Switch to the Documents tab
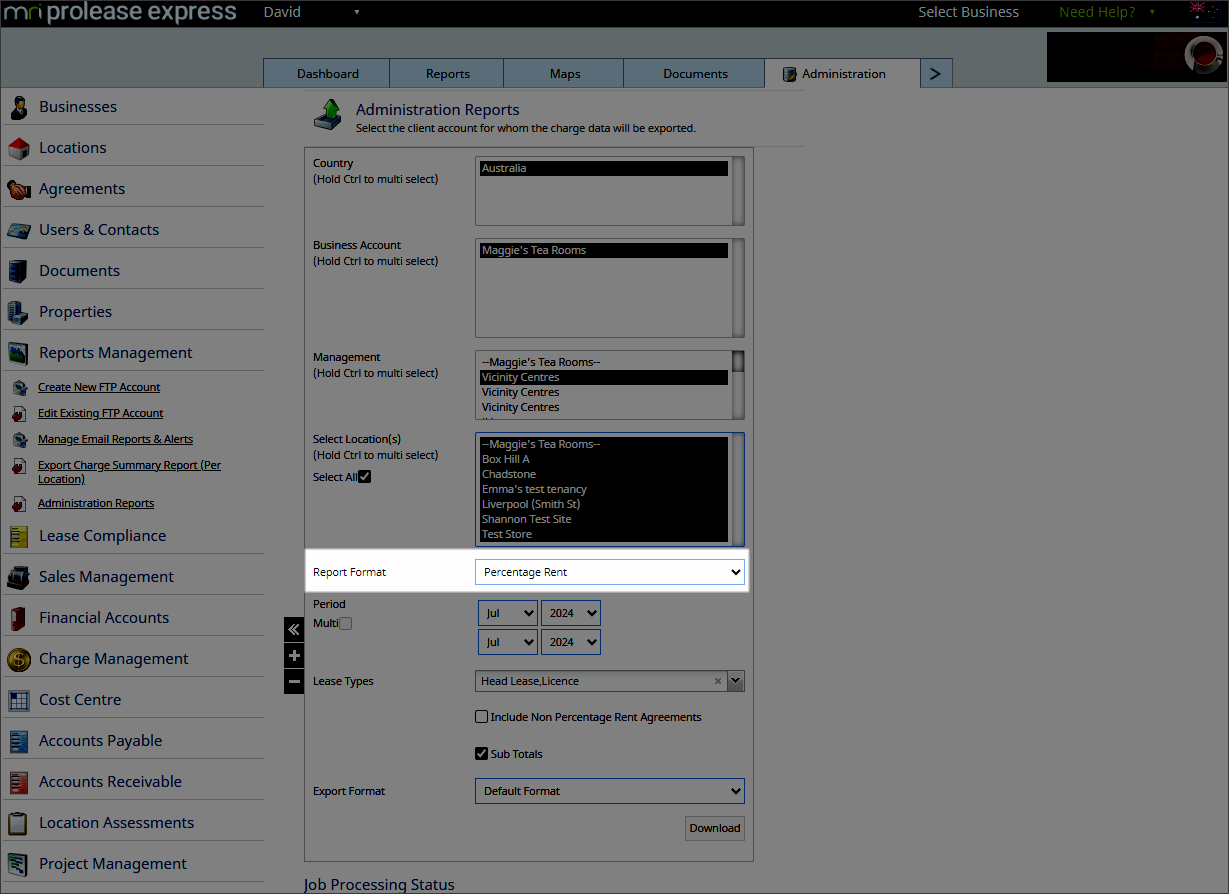1229x894 pixels. click(695, 74)
